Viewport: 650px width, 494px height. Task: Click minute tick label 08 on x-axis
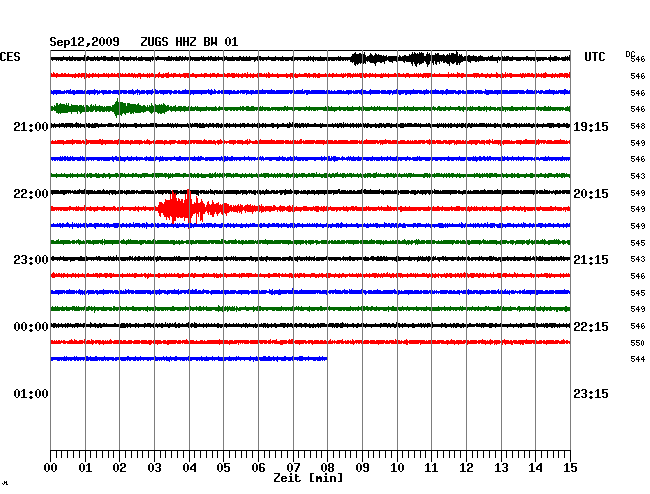tap(327, 467)
